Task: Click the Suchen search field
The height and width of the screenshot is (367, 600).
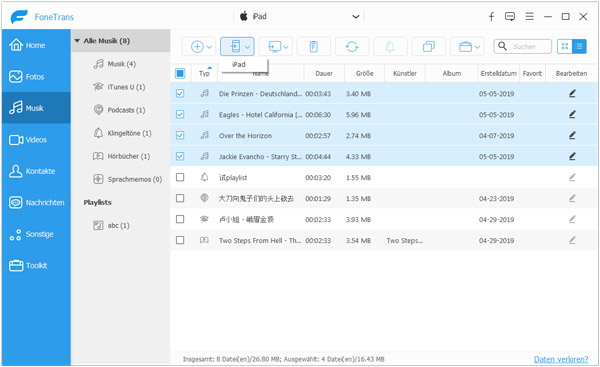Action: [x=523, y=46]
